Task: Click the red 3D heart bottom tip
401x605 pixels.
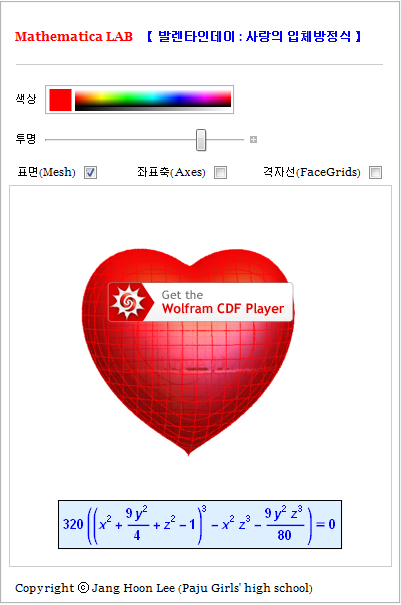Action: [x=188, y=452]
